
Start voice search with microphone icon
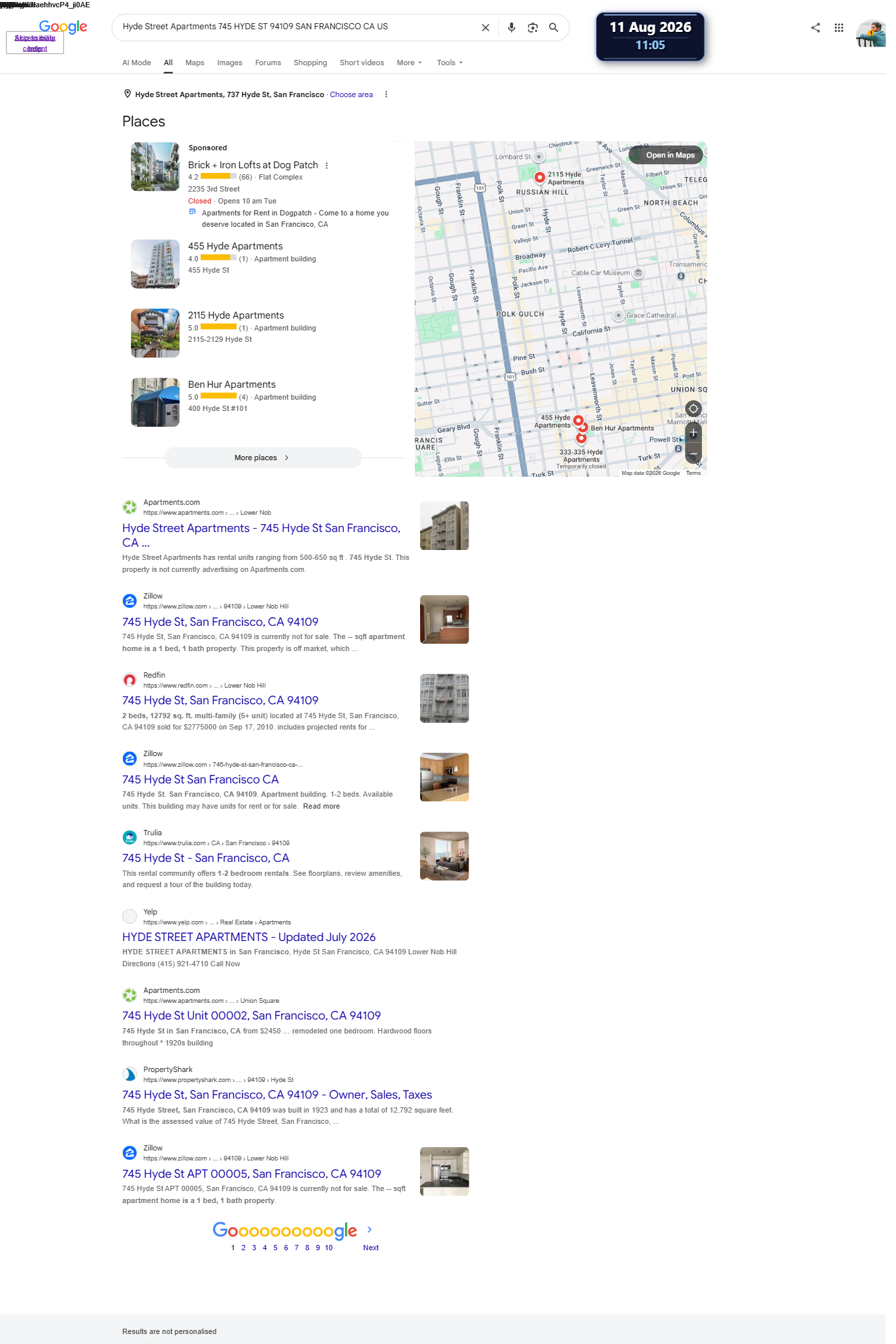(511, 27)
